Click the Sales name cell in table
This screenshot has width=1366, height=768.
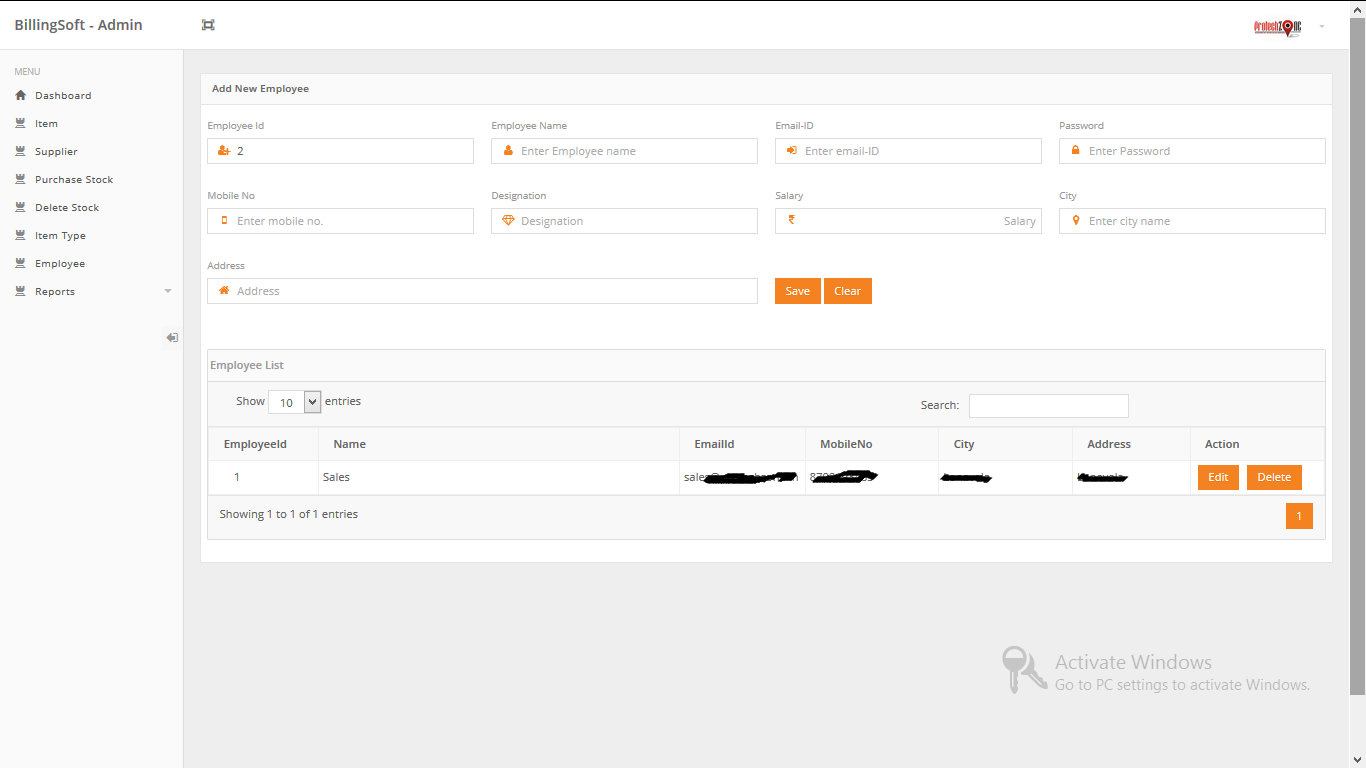pyautogui.click(x=499, y=477)
